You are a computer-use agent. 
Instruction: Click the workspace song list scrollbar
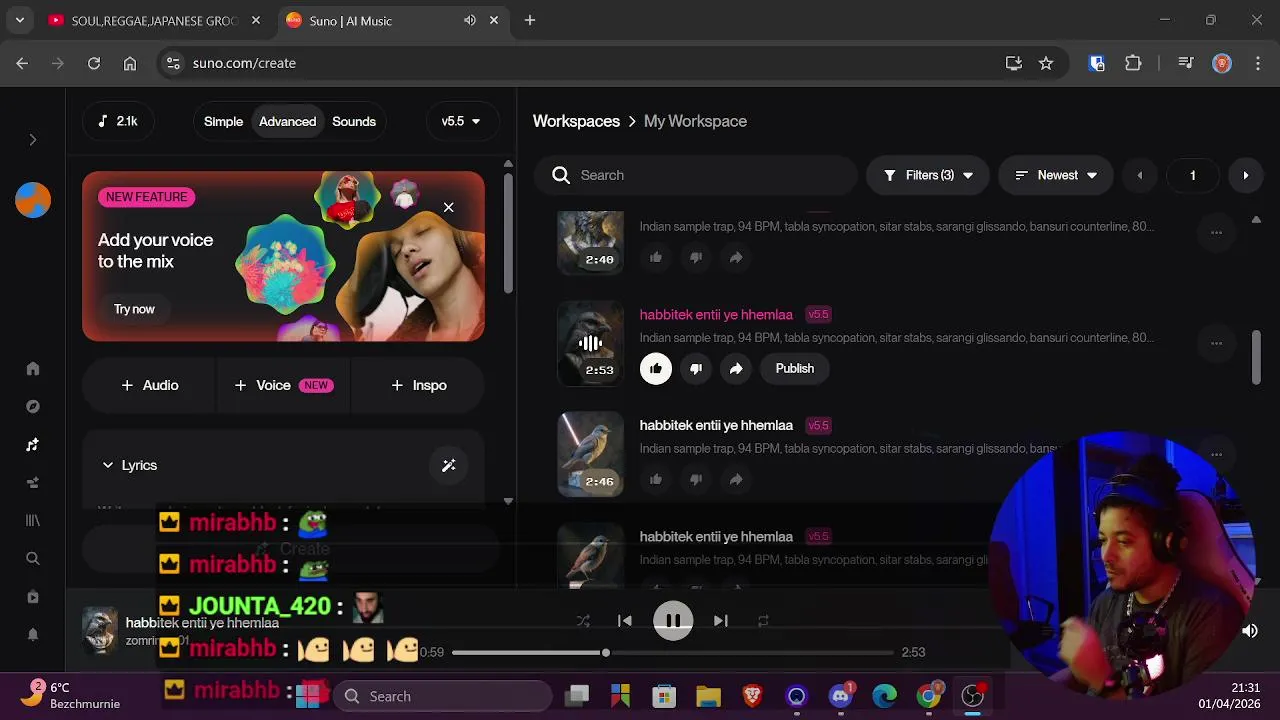(1256, 357)
